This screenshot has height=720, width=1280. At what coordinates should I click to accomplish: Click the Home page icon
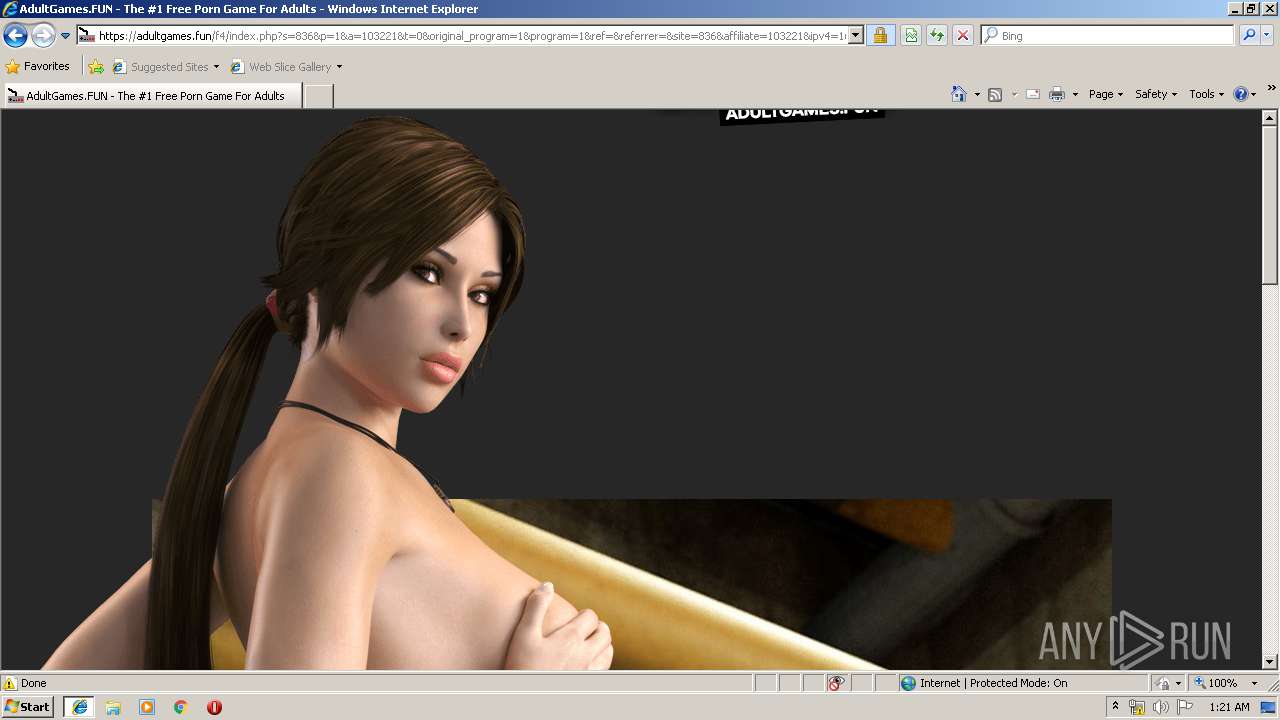point(958,94)
